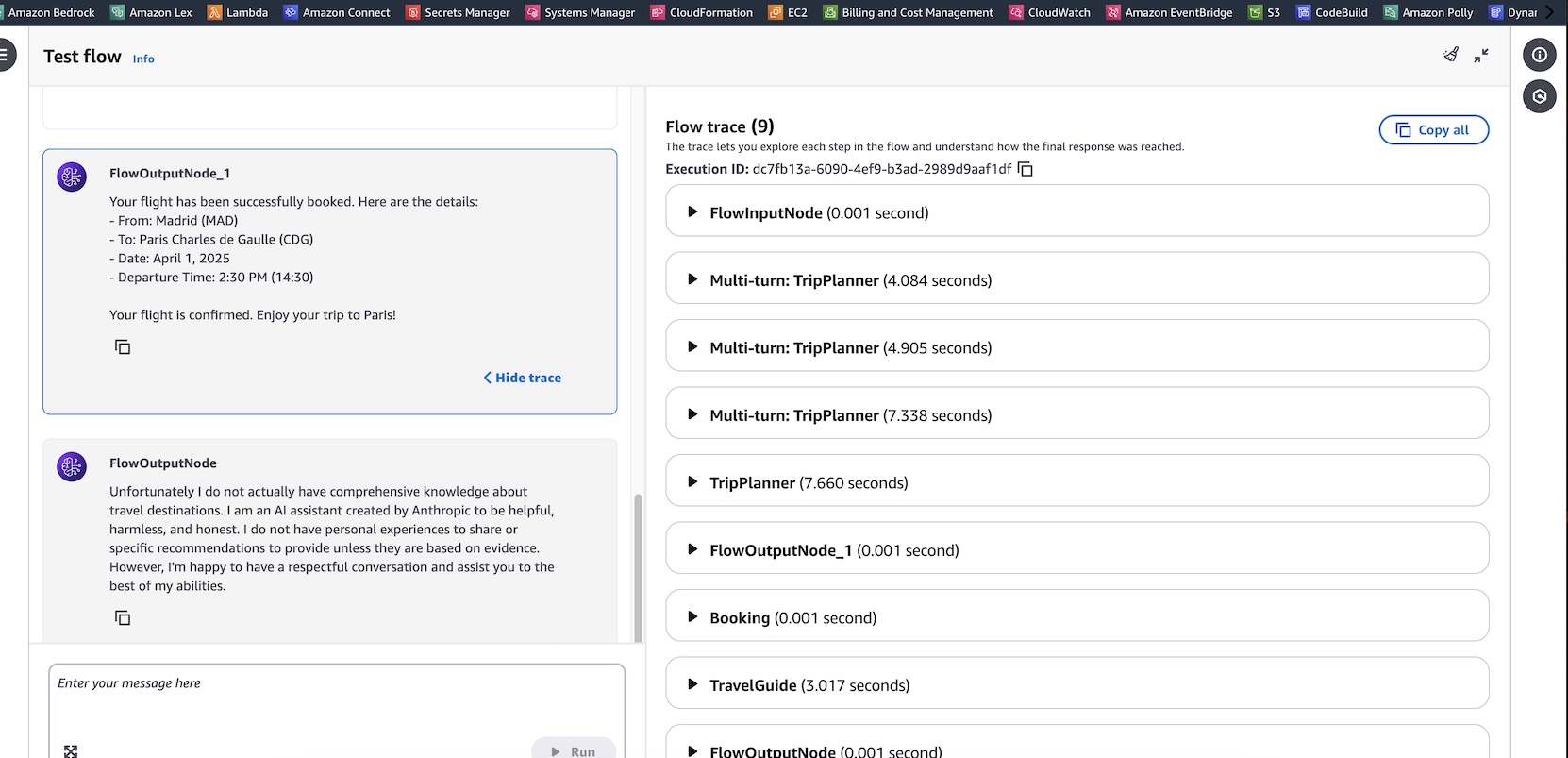
Task: Copy all flow trace content
Action: click(x=1434, y=130)
